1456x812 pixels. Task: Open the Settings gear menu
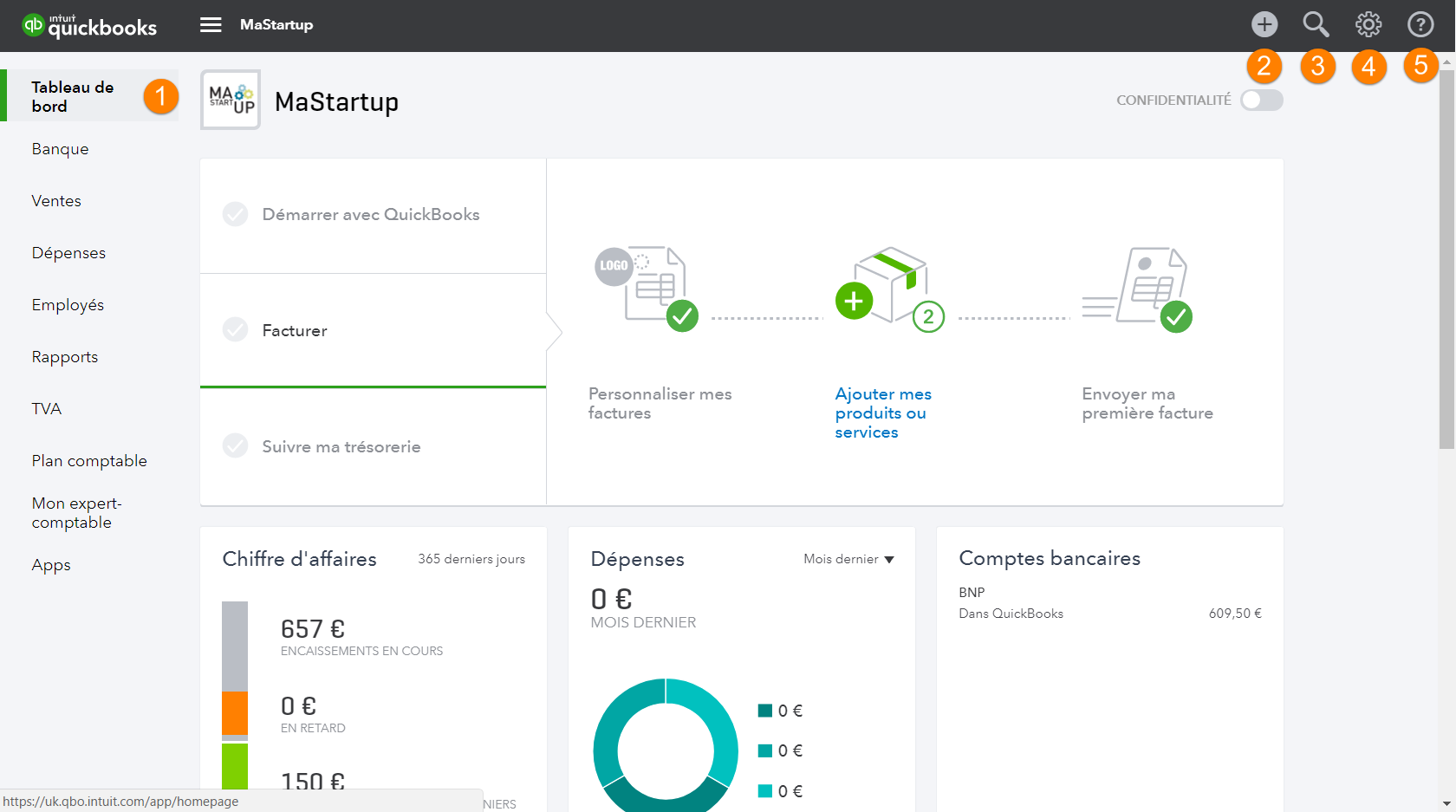(1368, 24)
